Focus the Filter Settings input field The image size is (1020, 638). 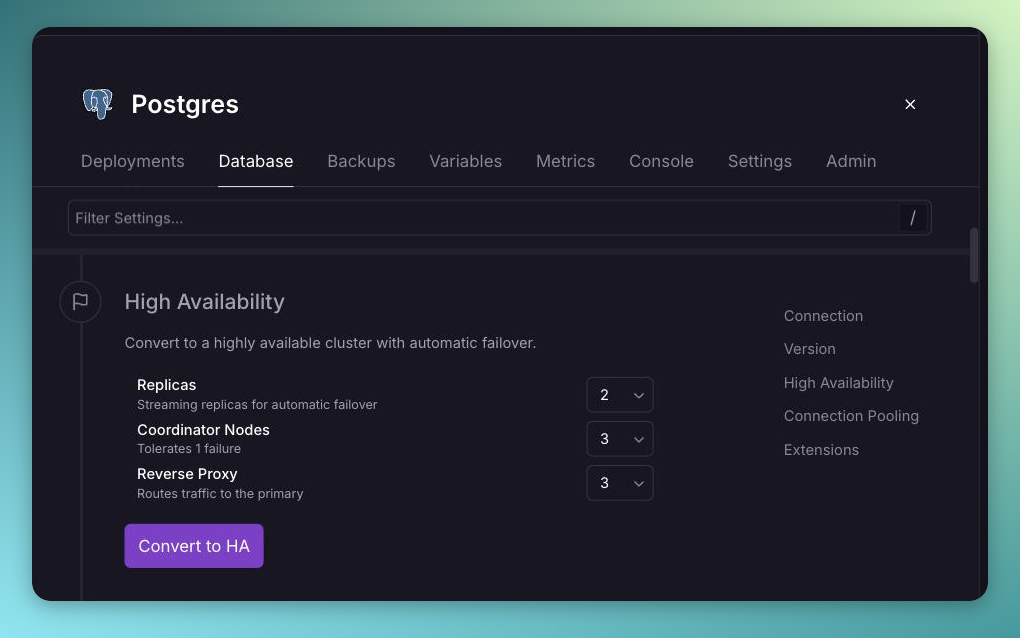(500, 218)
